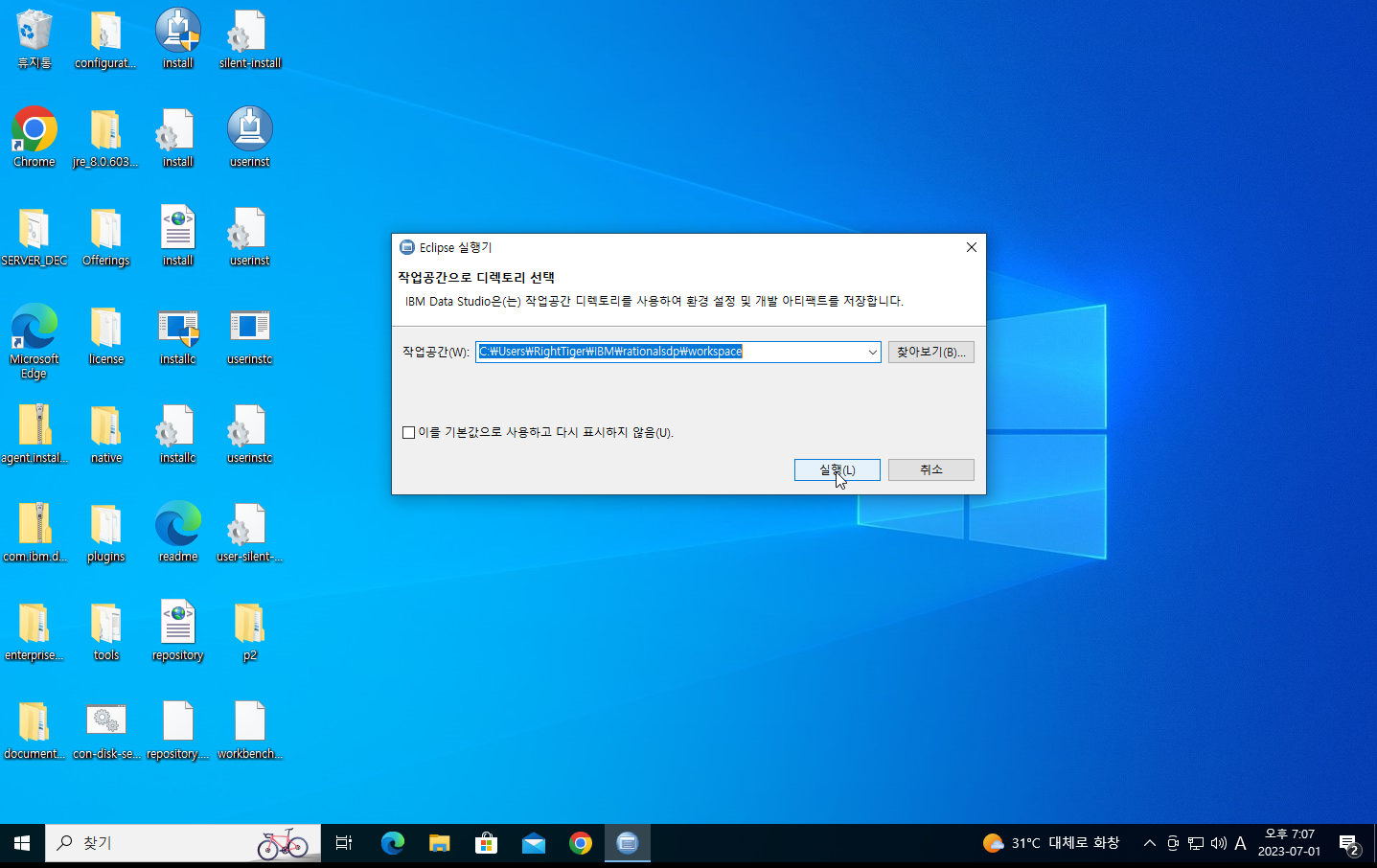Viewport: 1377px width, 868px height.
Task: Select the workbench file icon
Action: [x=250, y=730]
